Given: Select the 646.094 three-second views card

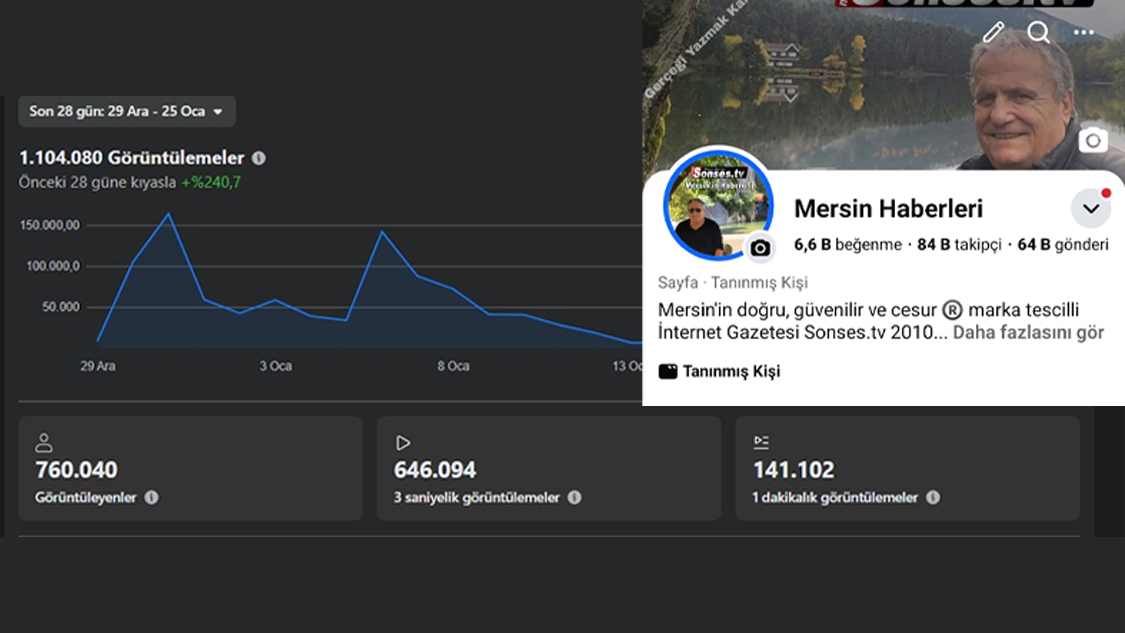Looking at the screenshot, I should coord(548,468).
